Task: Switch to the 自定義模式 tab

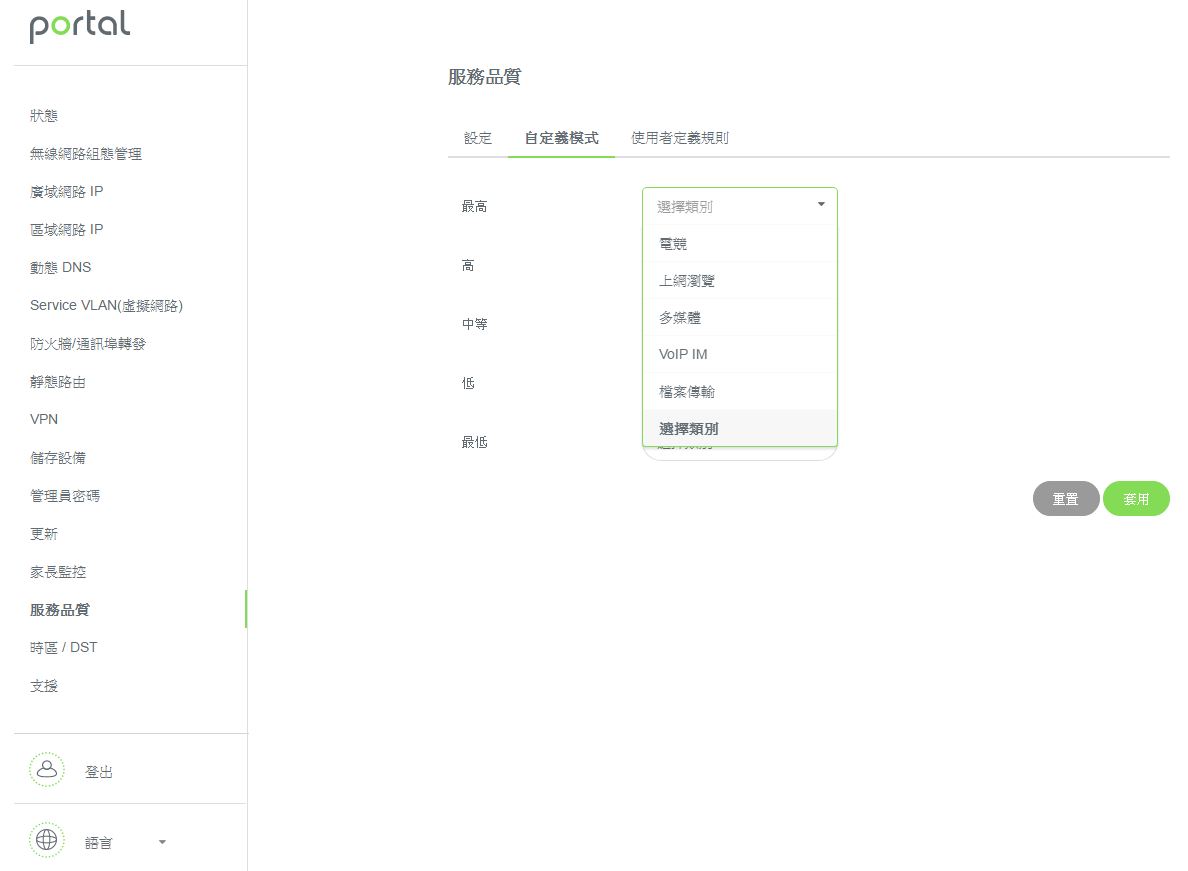Action: pos(561,138)
